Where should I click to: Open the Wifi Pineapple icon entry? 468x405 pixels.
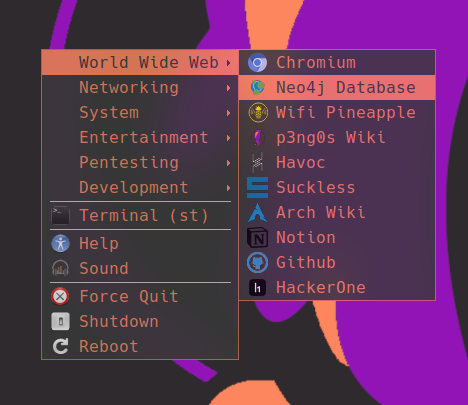click(x=258, y=113)
